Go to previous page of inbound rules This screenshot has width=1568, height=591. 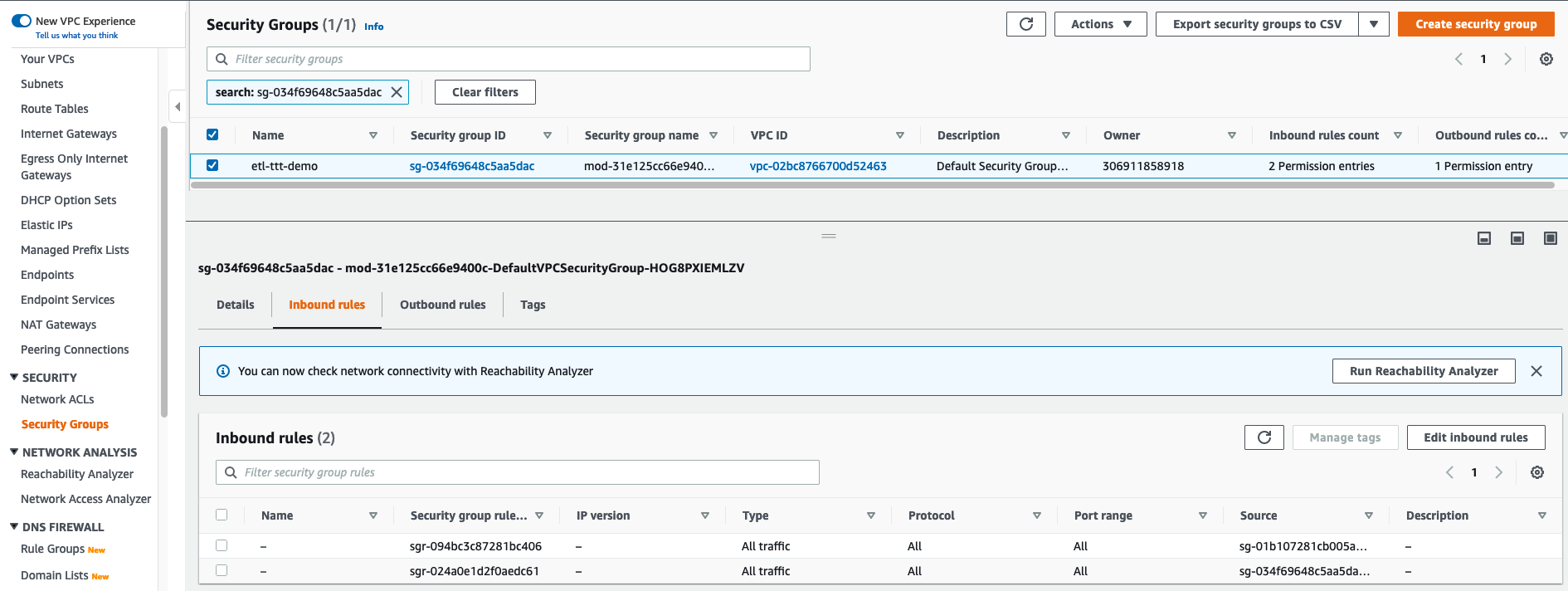click(x=1449, y=472)
